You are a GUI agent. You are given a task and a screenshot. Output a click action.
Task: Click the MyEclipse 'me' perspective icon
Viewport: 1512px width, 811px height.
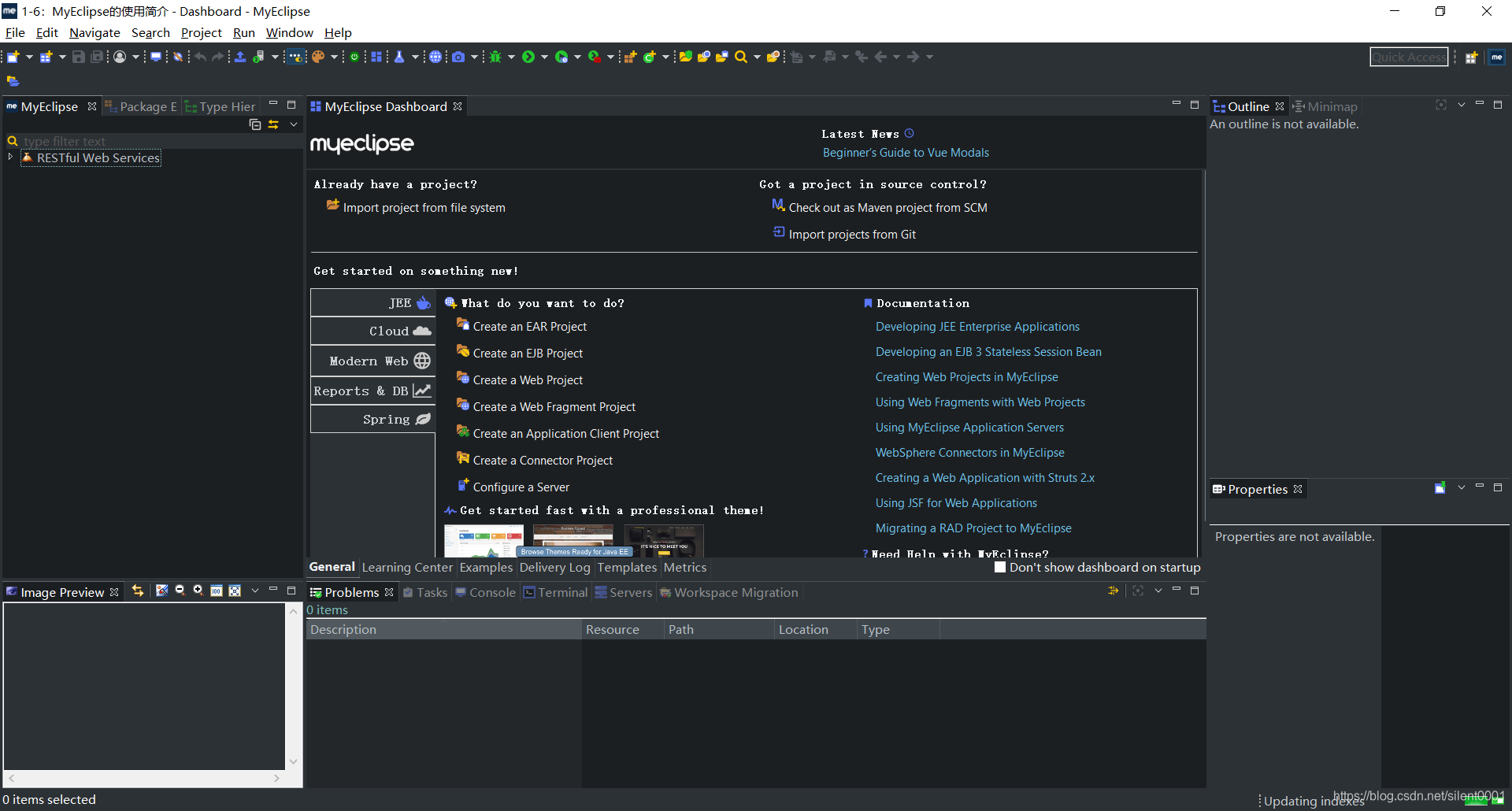click(x=1497, y=57)
